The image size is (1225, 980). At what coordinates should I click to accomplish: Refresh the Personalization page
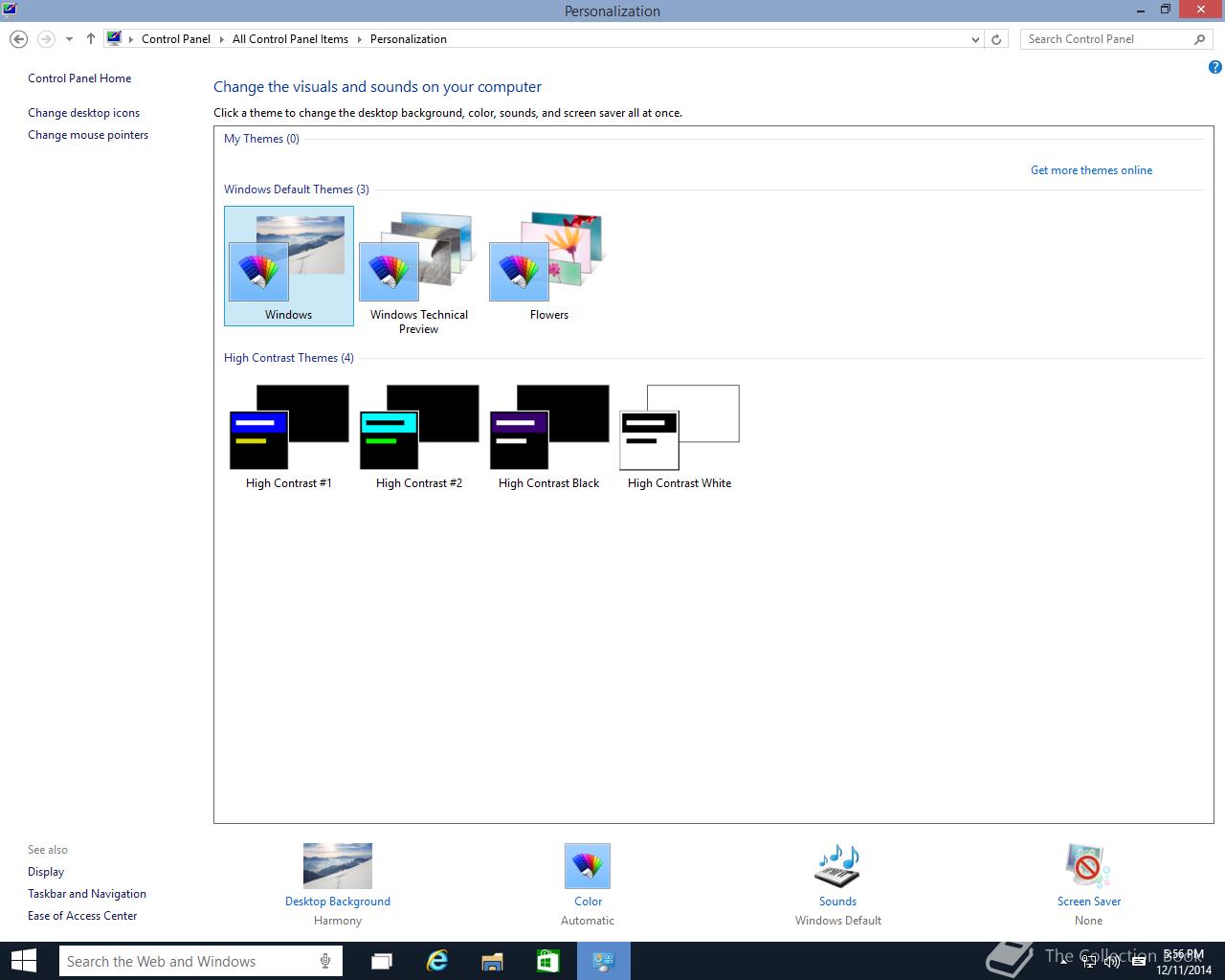tap(996, 39)
